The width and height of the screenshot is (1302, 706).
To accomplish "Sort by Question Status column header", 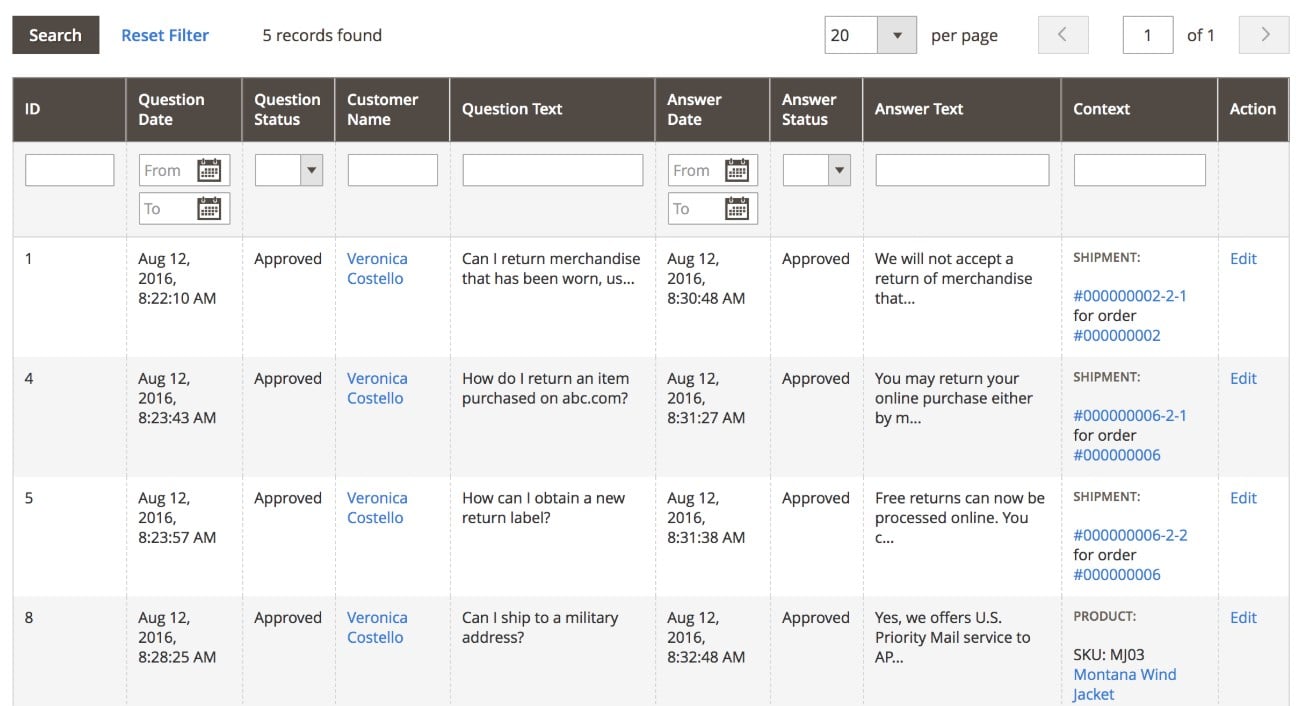I will pyautogui.click(x=289, y=109).
